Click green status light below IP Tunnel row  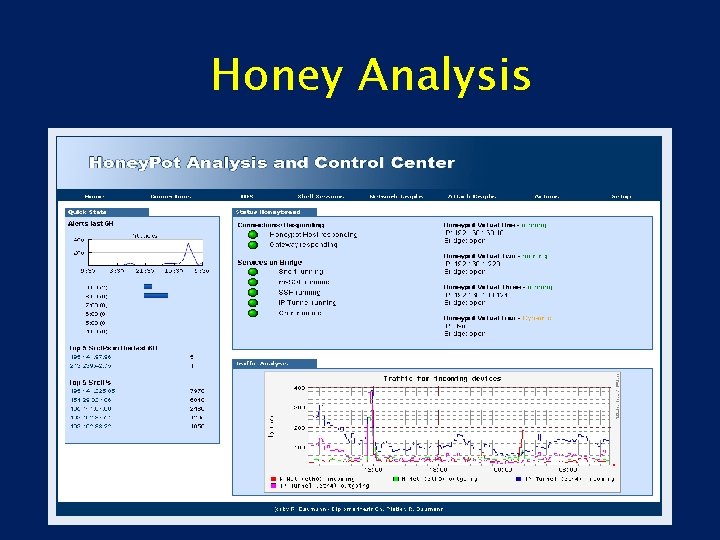253,313
